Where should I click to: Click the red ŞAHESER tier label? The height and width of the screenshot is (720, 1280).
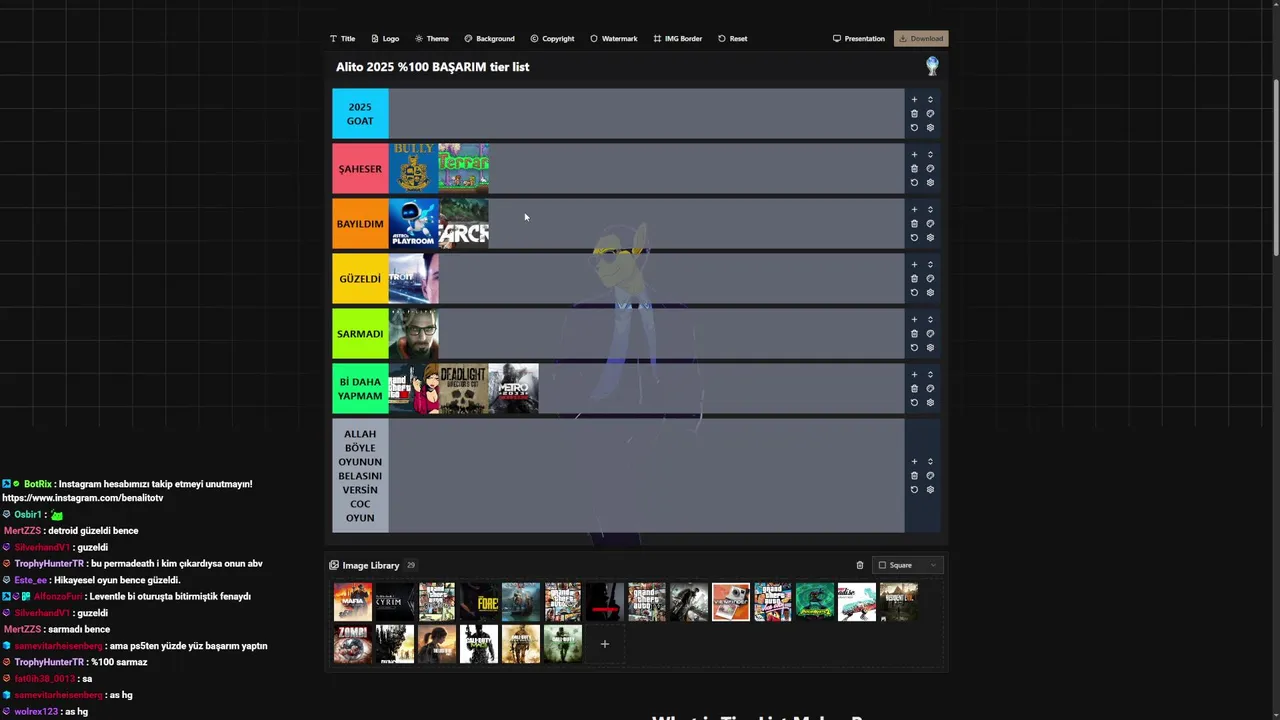click(x=360, y=168)
